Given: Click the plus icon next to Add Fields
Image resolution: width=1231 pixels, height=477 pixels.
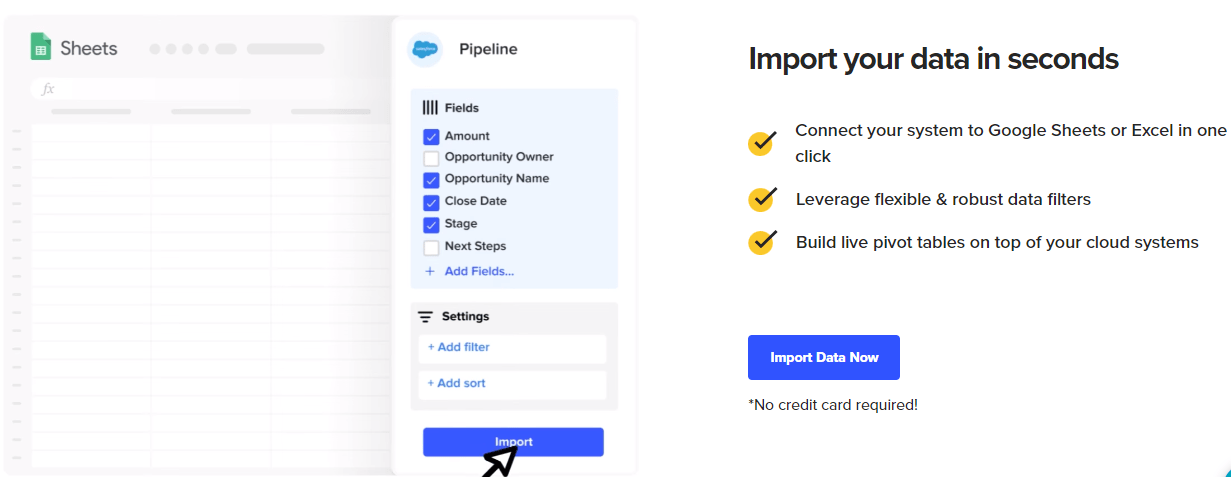Looking at the screenshot, I should click(x=430, y=271).
